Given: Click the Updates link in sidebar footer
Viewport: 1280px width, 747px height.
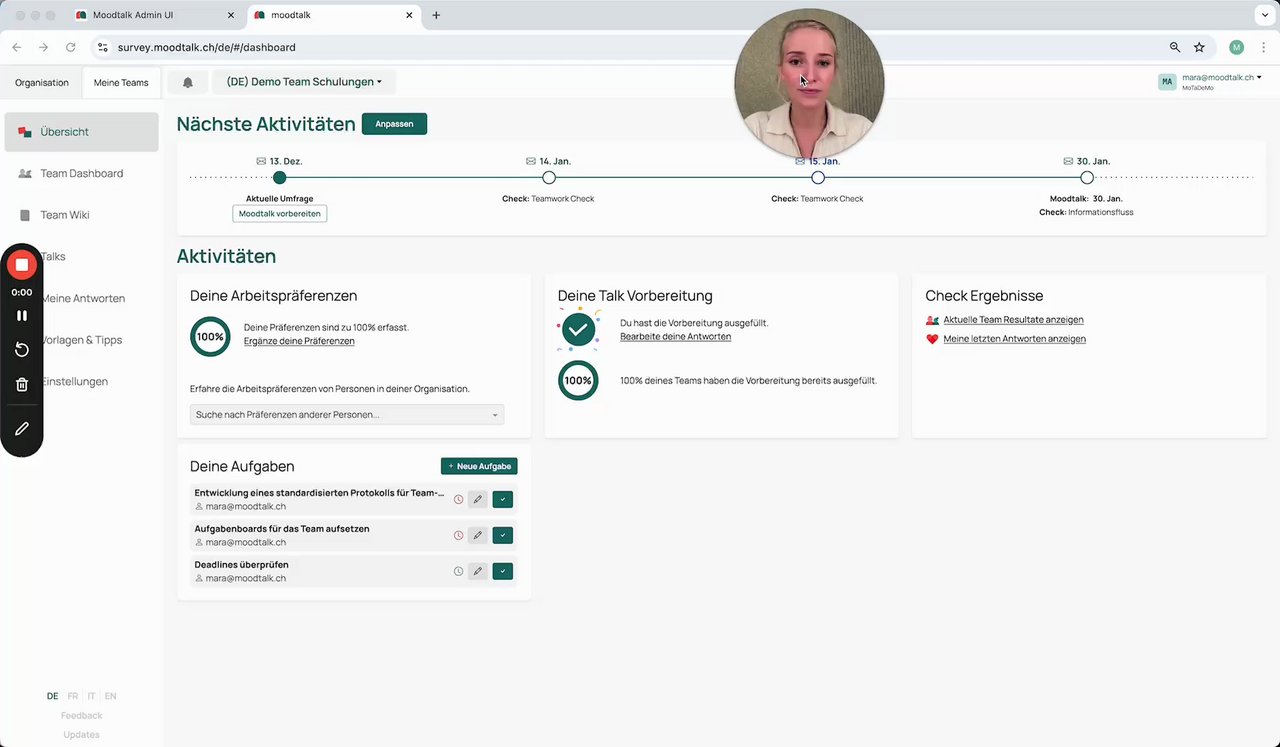Looking at the screenshot, I should 81,734.
